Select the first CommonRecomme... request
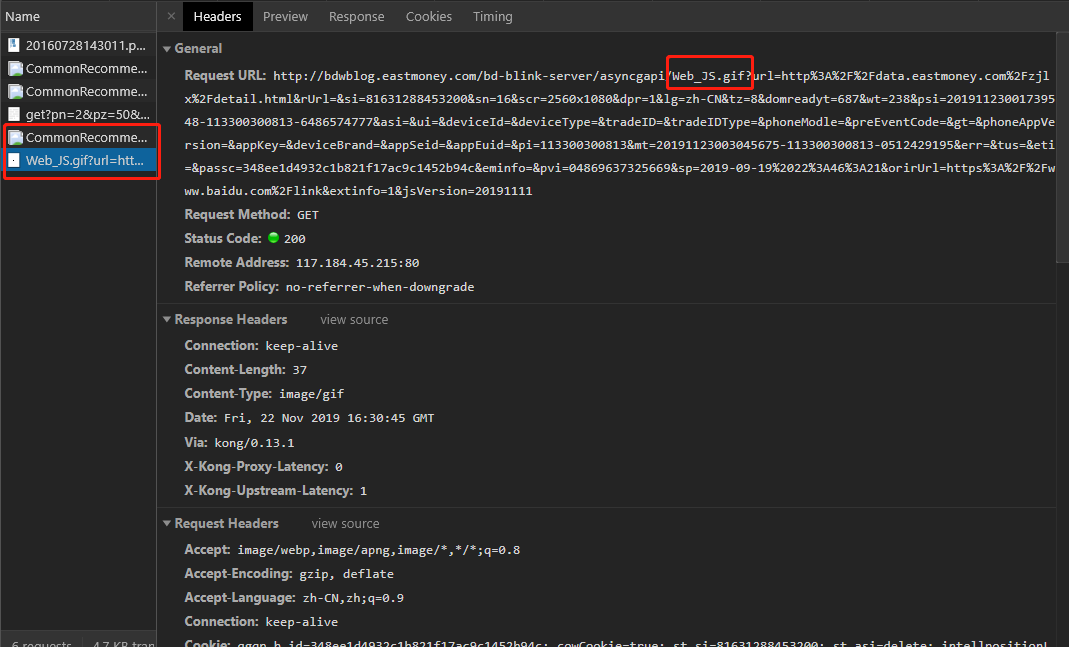The height and width of the screenshot is (647, 1069). (78, 69)
